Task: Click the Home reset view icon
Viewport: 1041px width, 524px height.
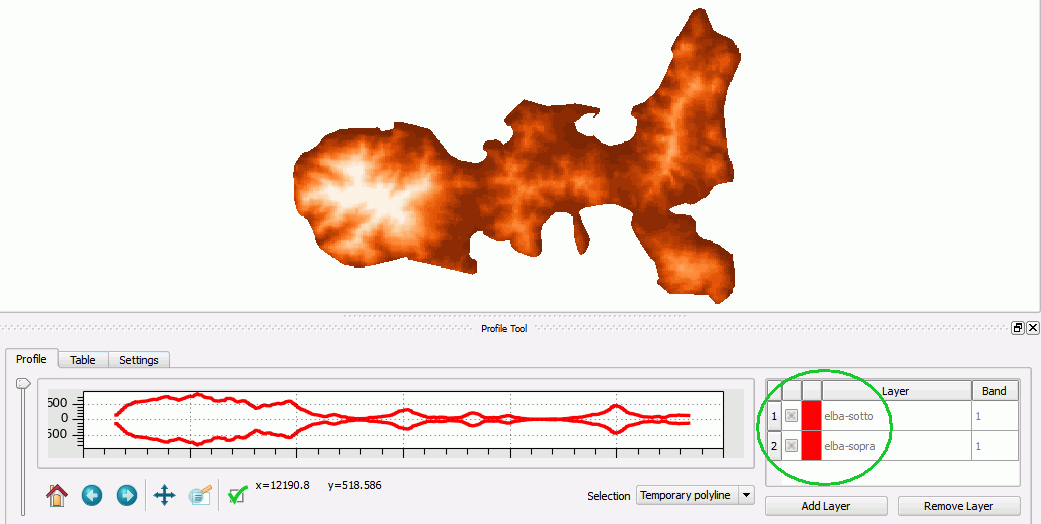Action: (x=57, y=495)
